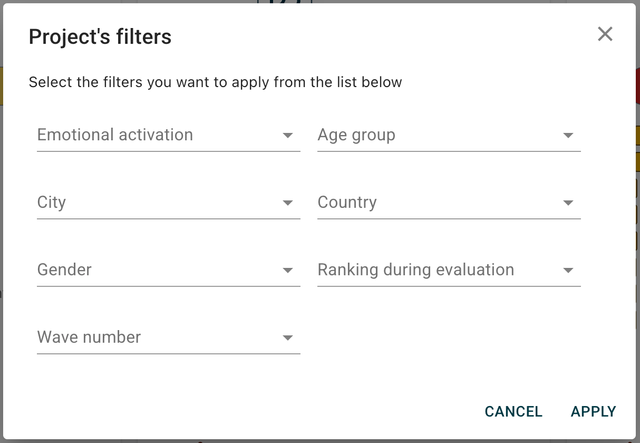Click the Gender dropdown arrow
Image resolution: width=640 pixels, height=443 pixels.
click(288, 270)
